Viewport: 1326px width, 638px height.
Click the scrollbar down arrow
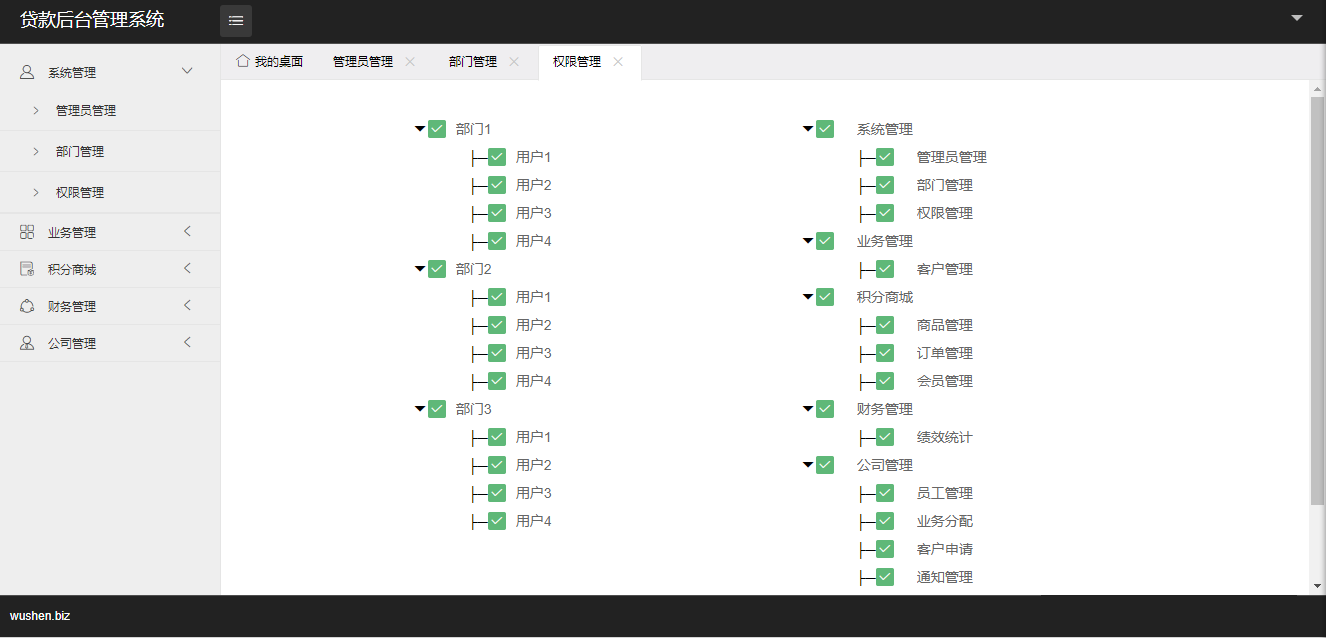pos(1317,587)
